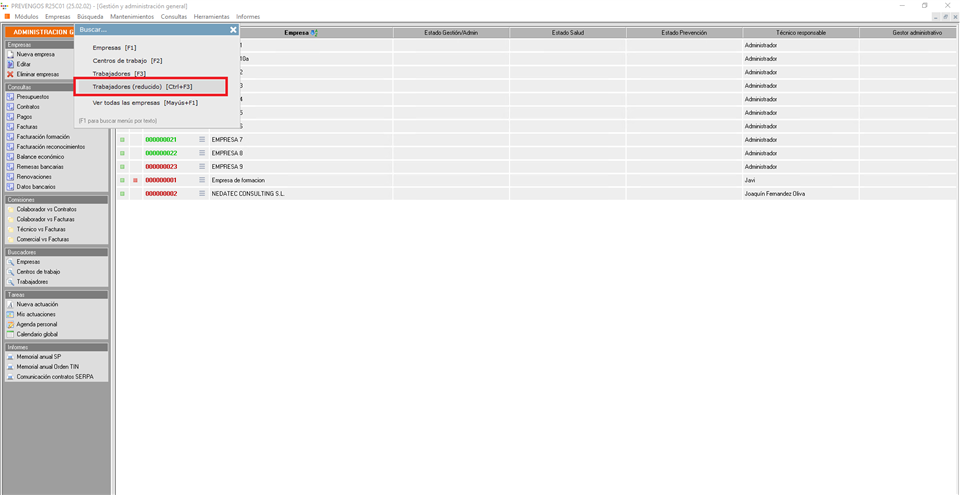Open the Pagos query icon
The image size is (960, 495).
pyautogui.click(x=10, y=116)
